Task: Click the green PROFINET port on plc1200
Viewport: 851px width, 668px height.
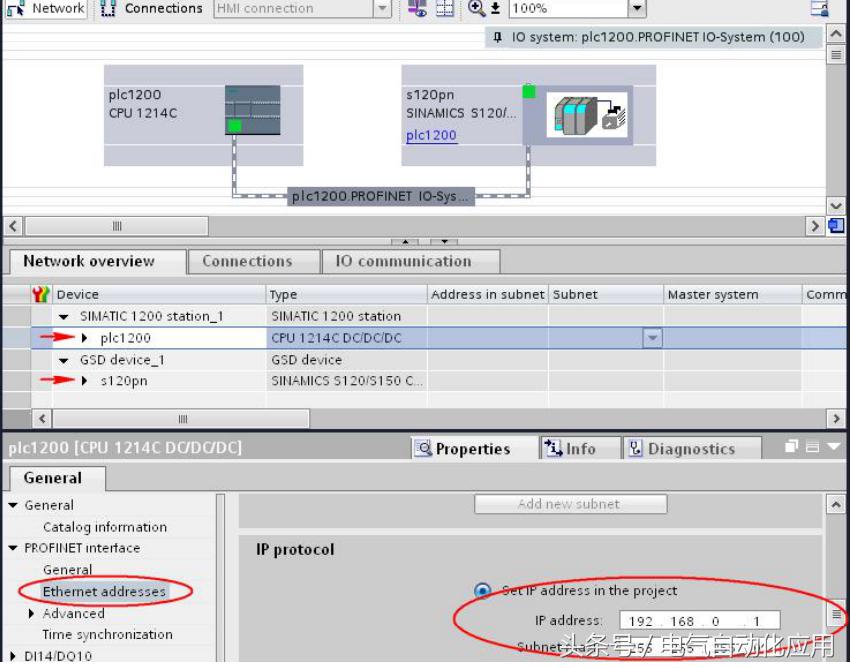Action: coord(234,126)
